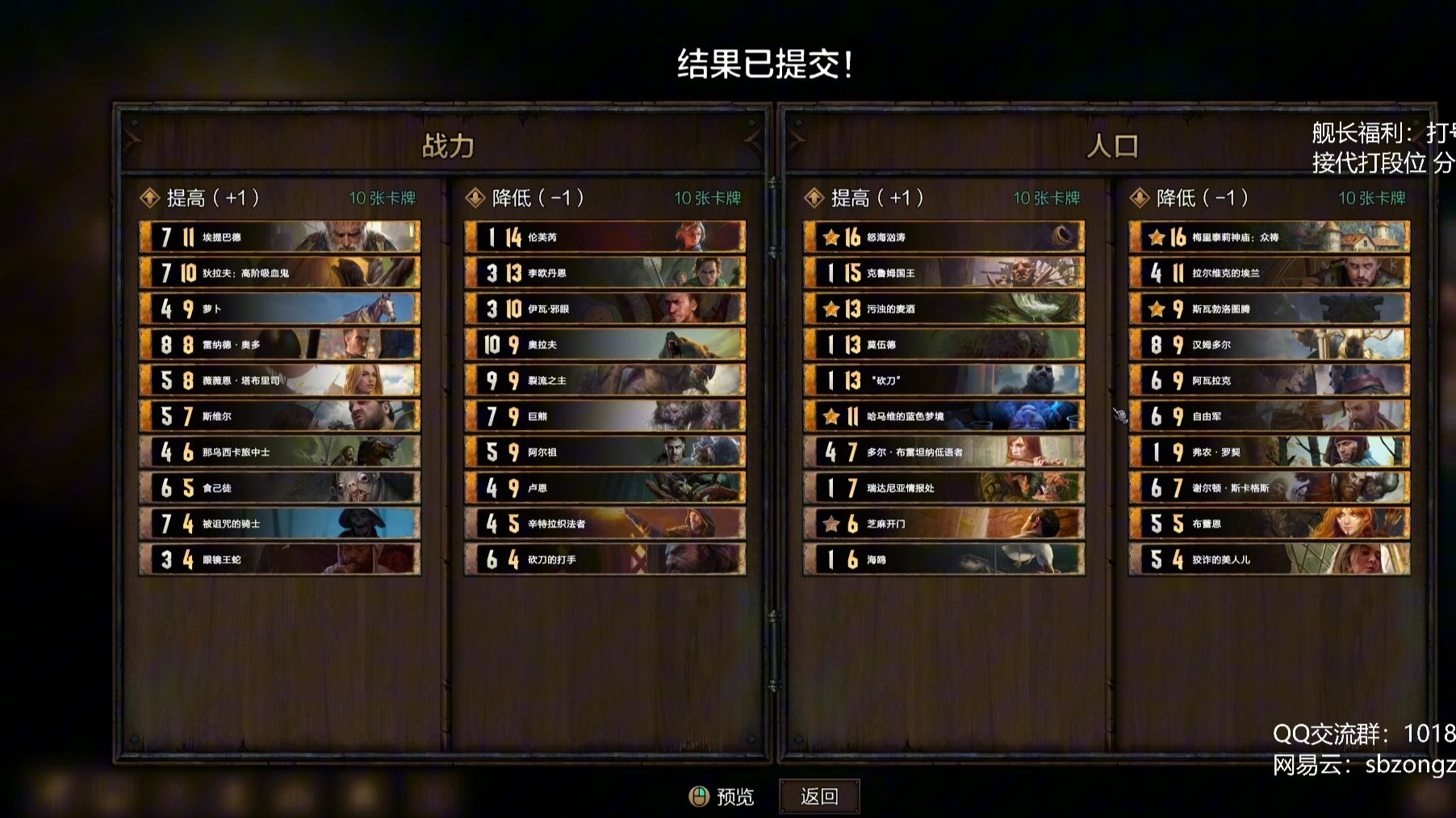The height and width of the screenshot is (818, 1456).
Task: Choose the 奥拉夫 bear card
Action: pyautogui.click(x=605, y=344)
